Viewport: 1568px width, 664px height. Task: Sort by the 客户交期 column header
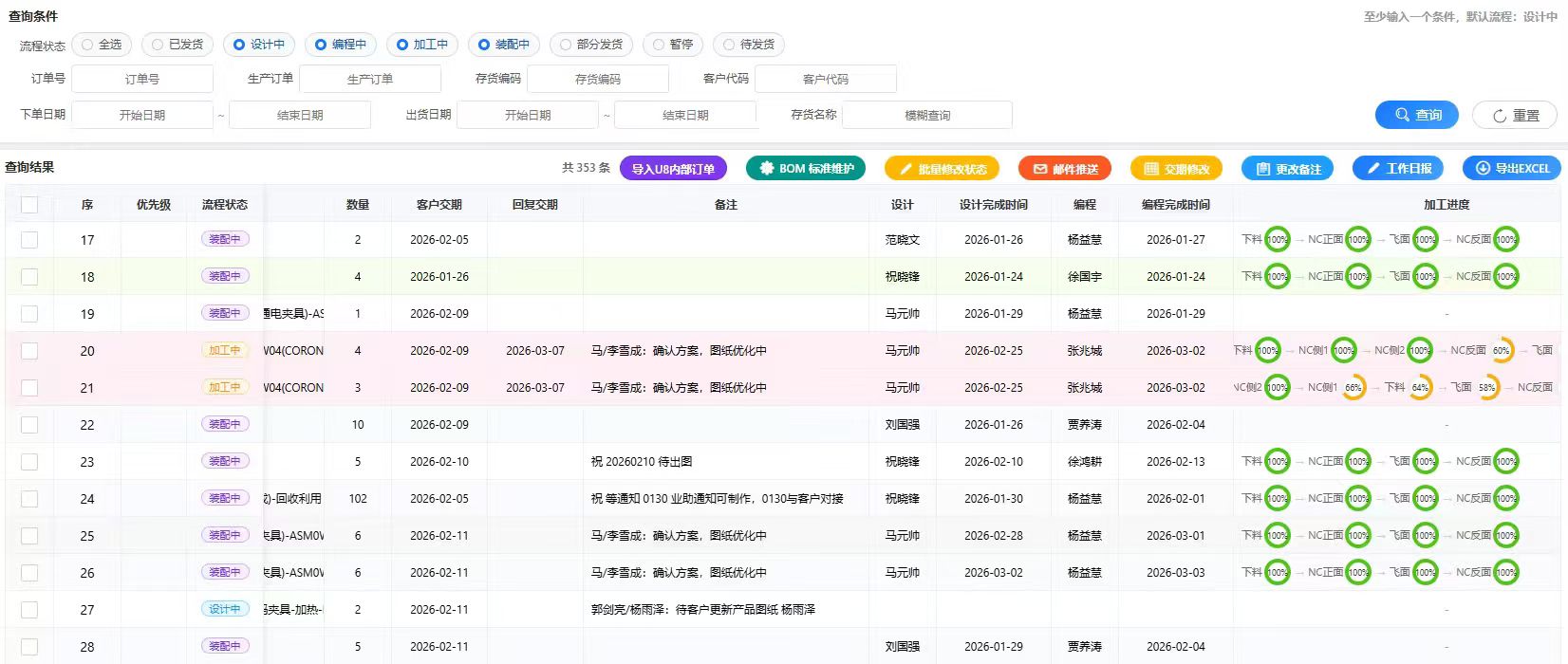tap(439, 205)
